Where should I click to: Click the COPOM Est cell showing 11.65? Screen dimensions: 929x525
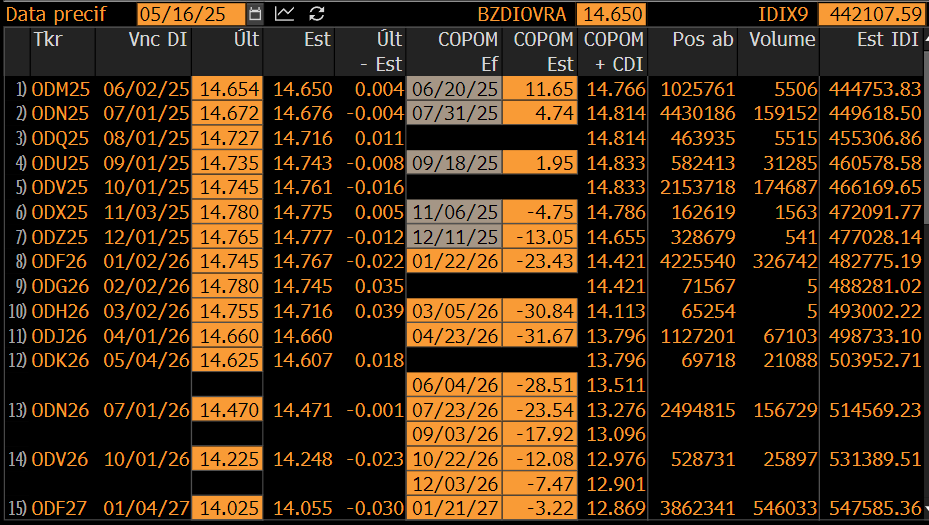click(x=540, y=89)
